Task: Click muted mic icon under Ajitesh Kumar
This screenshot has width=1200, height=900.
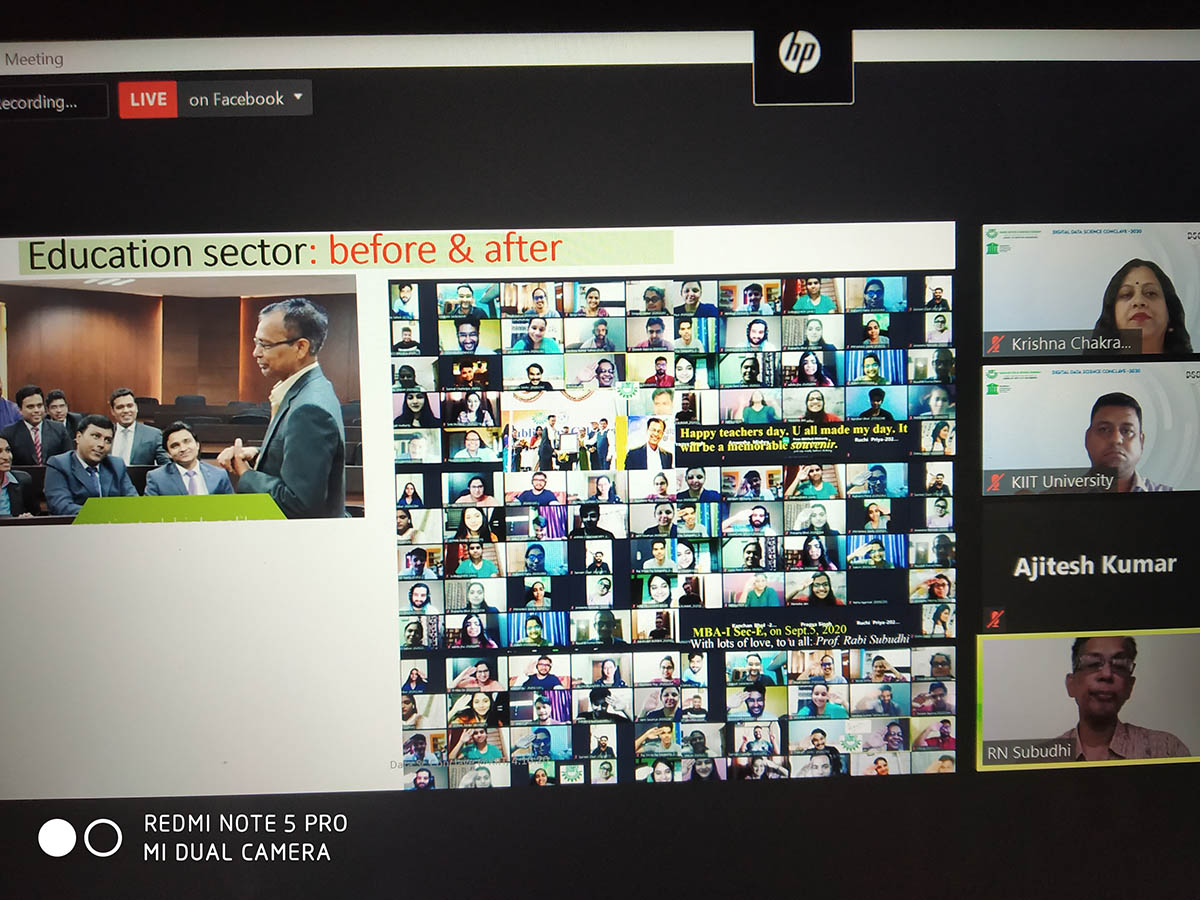Action: pos(994,618)
